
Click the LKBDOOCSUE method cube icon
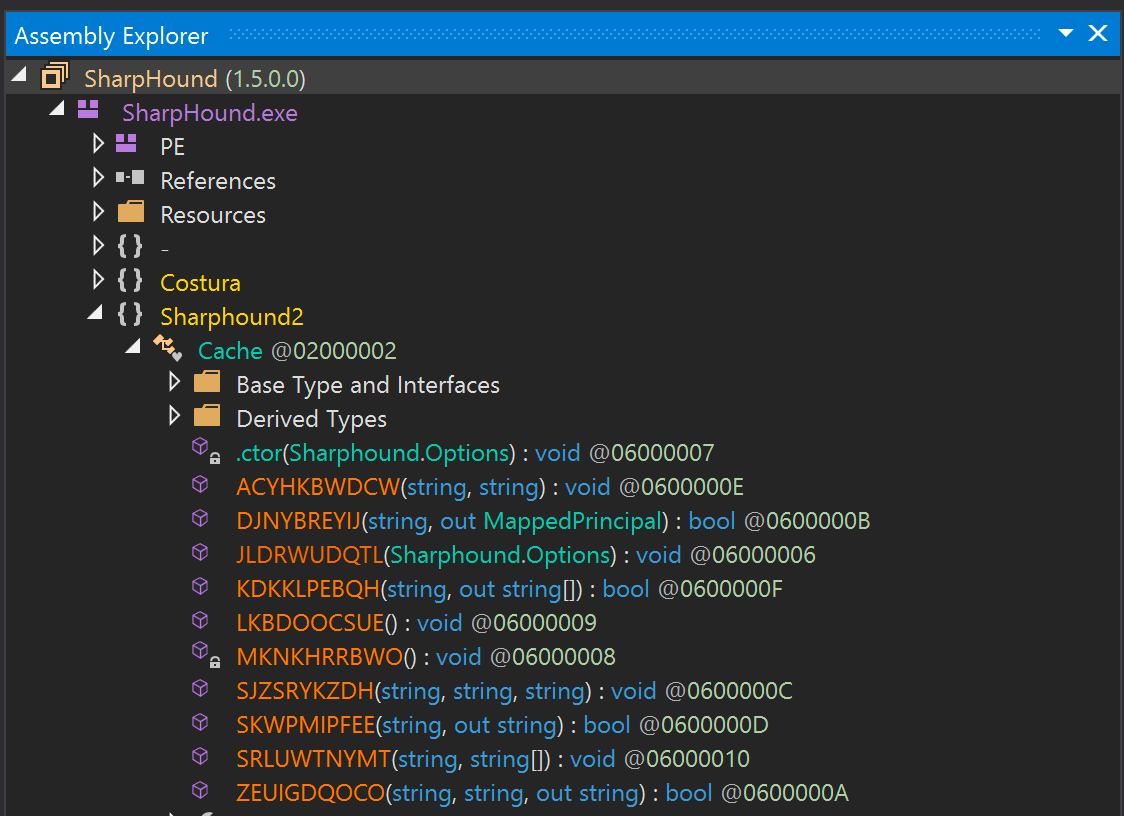click(x=200, y=620)
